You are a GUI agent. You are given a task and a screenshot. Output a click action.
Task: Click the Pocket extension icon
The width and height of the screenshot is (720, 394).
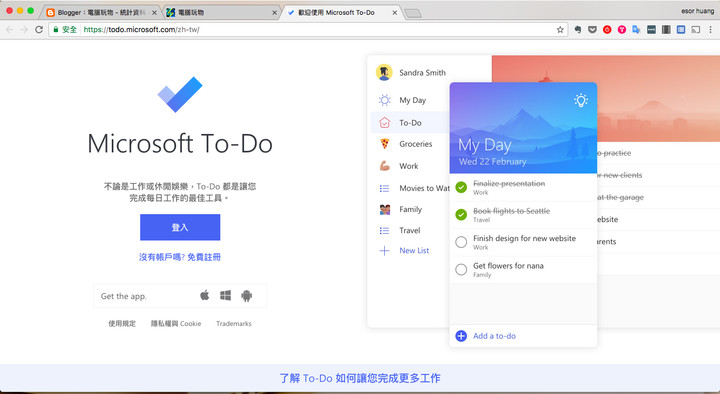[x=592, y=29]
